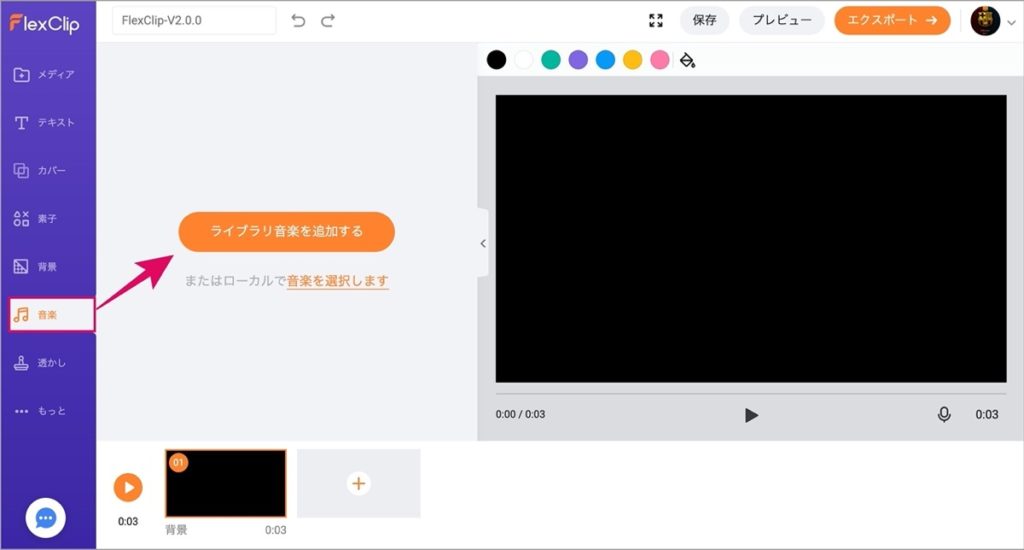Image resolution: width=1024 pixels, height=550 pixels.
Task: Play the storyboard from orange play button
Action: 128,487
